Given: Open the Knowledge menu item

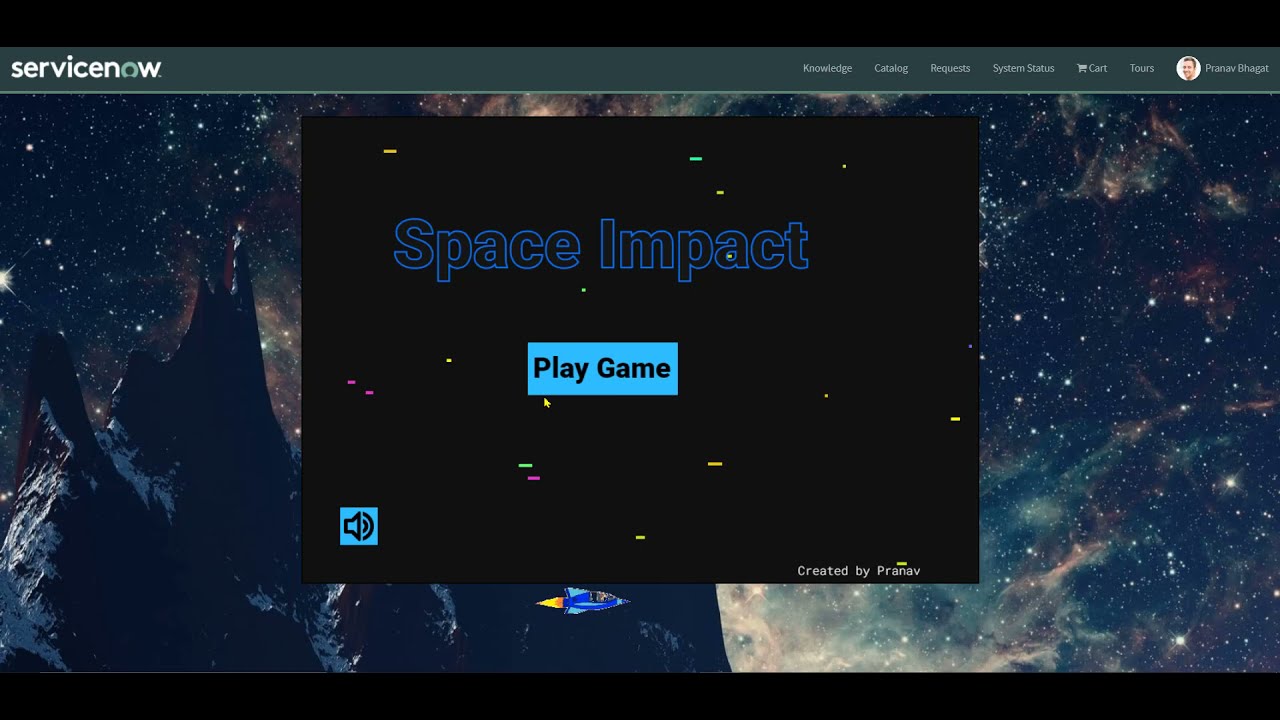Looking at the screenshot, I should pos(827,68).
